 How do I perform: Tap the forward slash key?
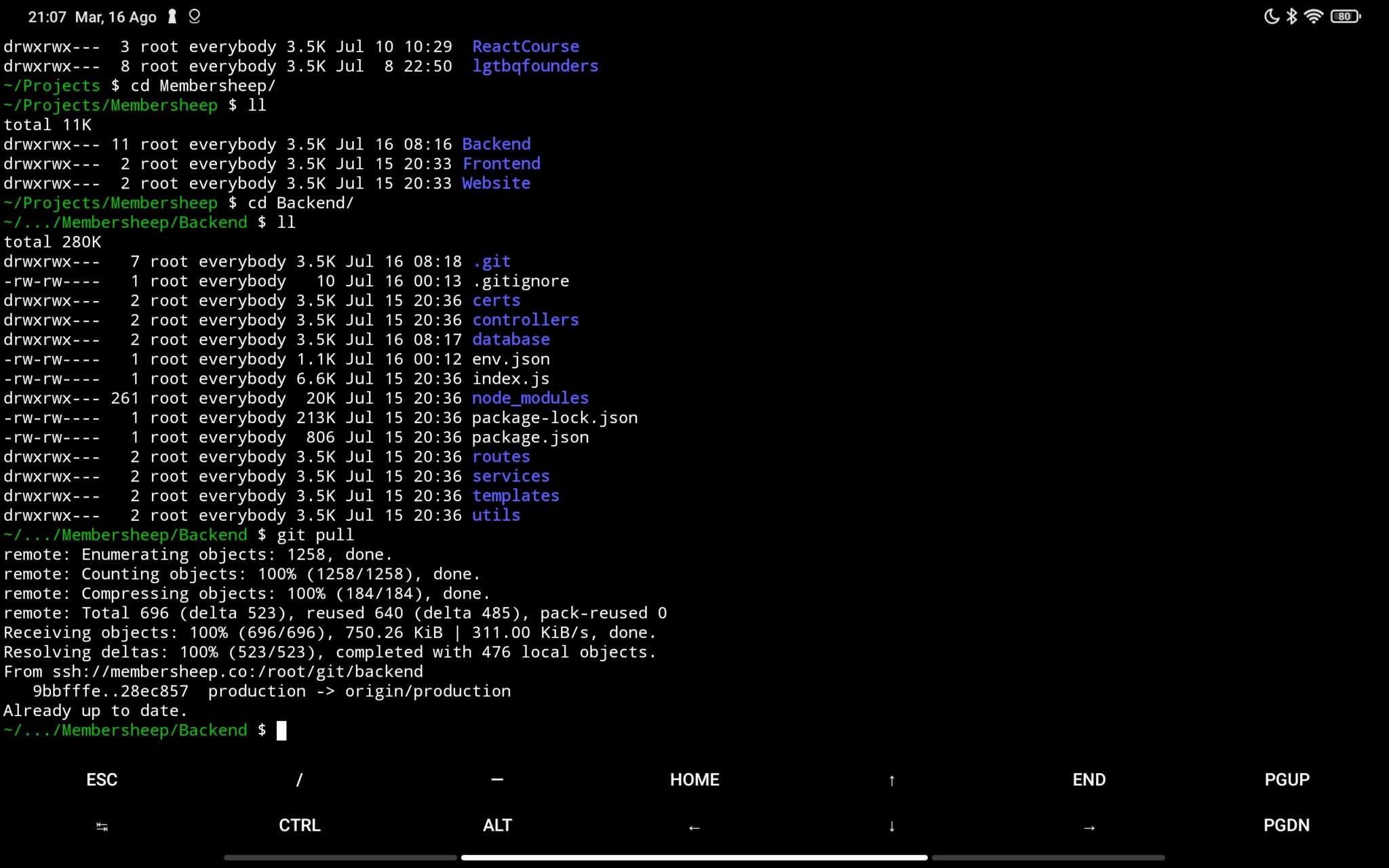pos(298,779)
